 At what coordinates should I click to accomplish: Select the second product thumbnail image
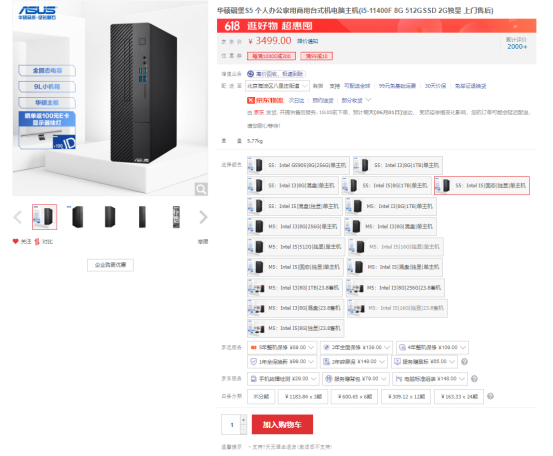tap(77, 217)
